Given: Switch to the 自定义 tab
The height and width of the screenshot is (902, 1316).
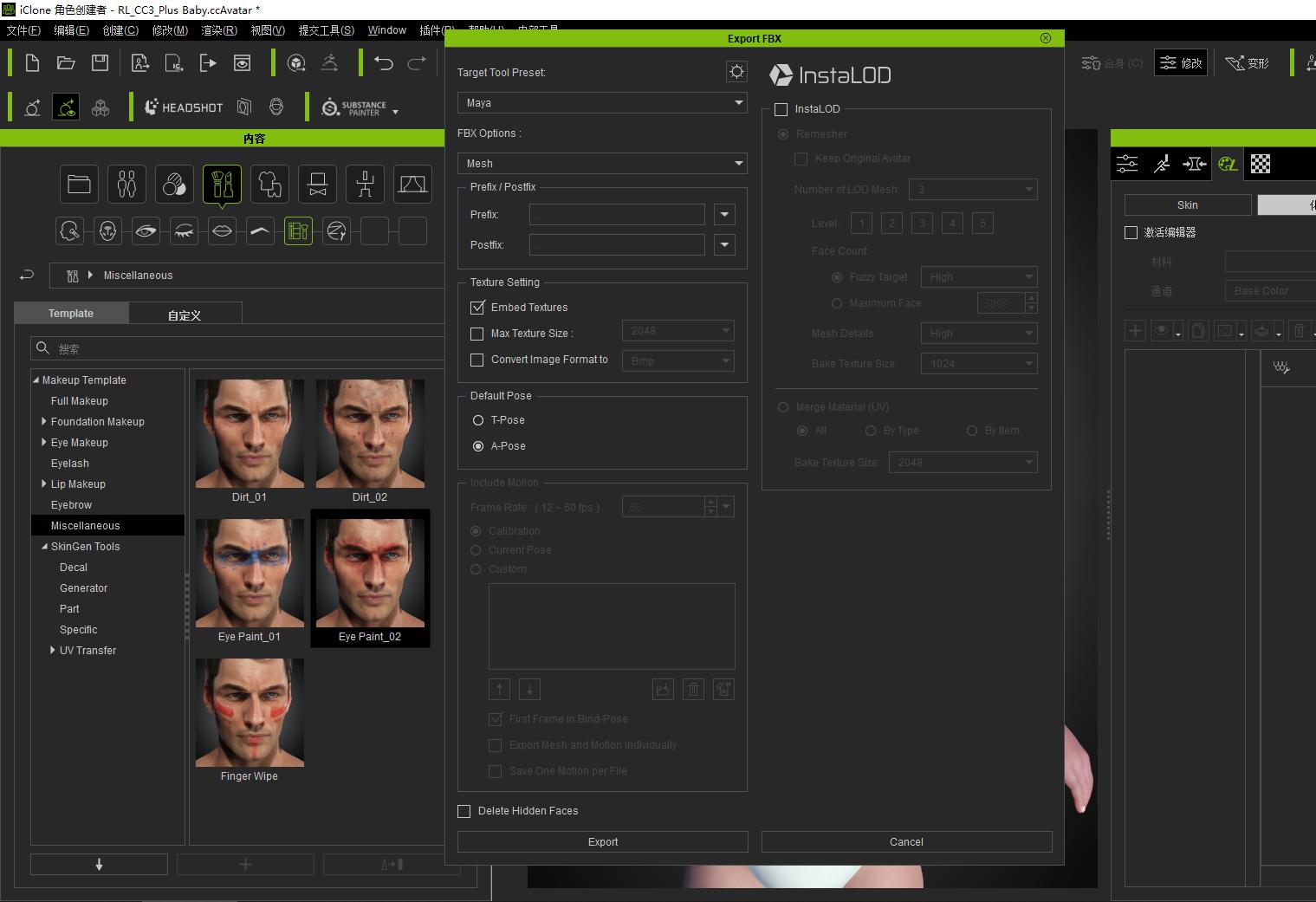Looking at the screenshot, I should (185, 315).
